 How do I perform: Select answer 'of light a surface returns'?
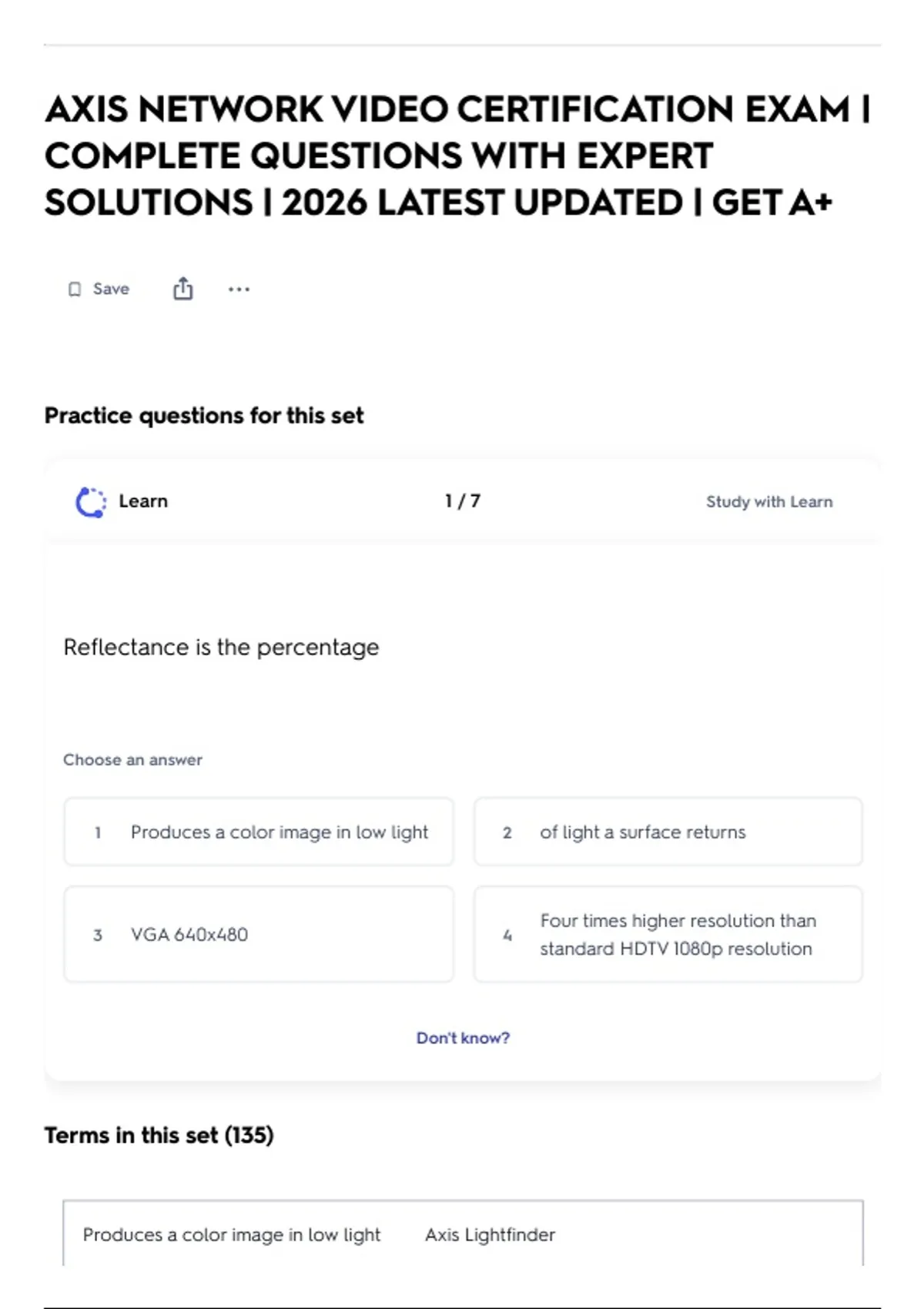click(668, 832)
